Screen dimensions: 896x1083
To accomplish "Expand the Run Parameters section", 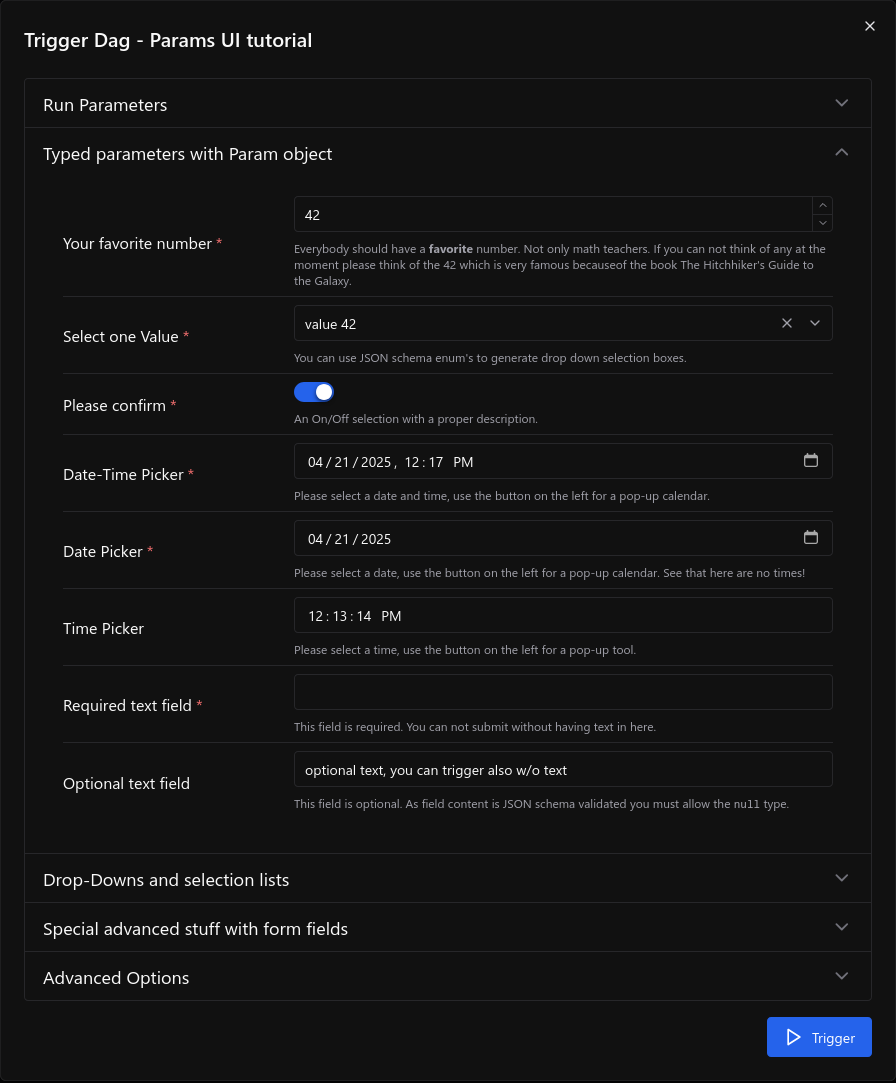I will pyautogui.click(x=447, y=104).
